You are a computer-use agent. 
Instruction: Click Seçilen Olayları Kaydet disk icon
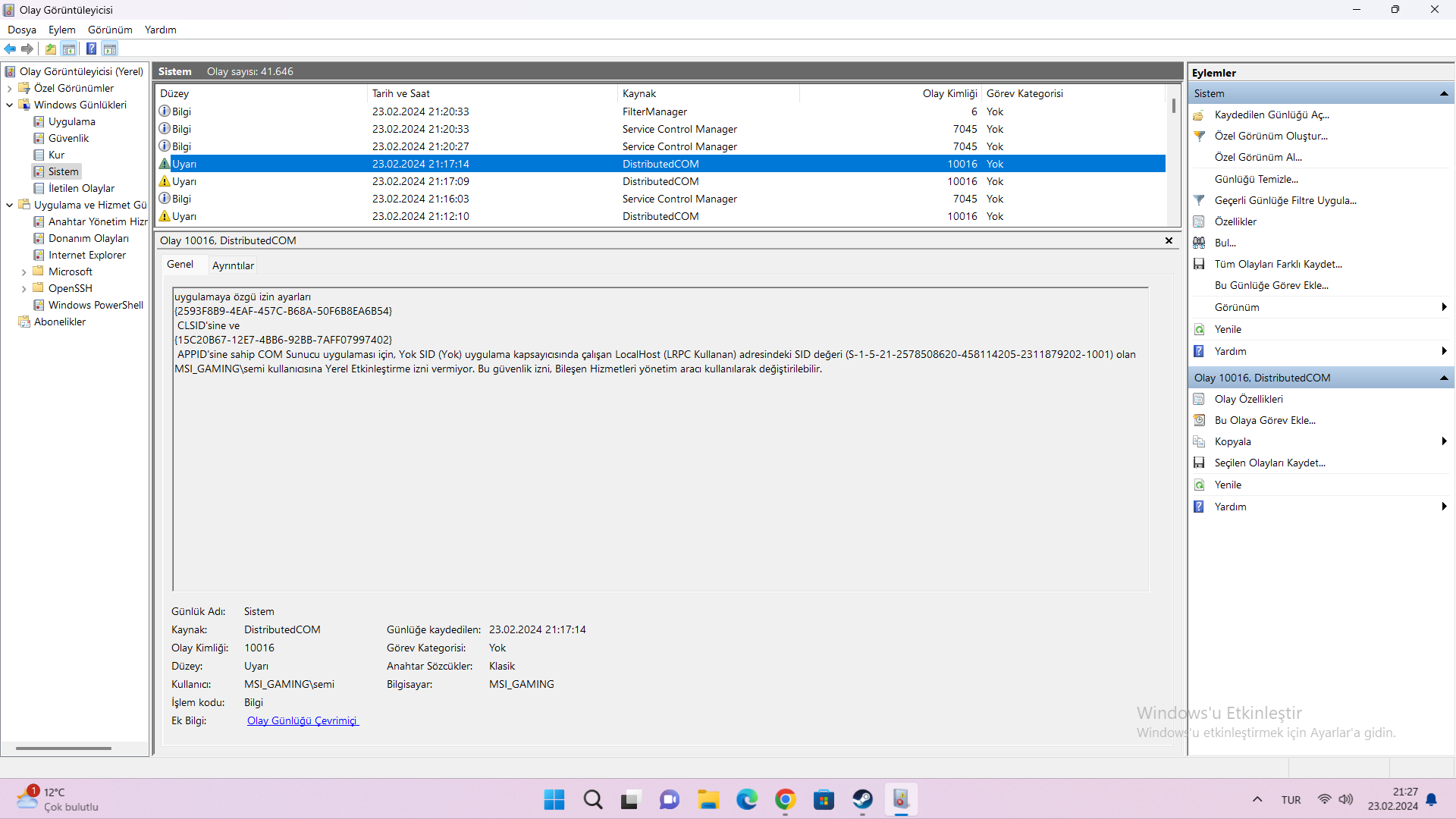(1199, 463)
